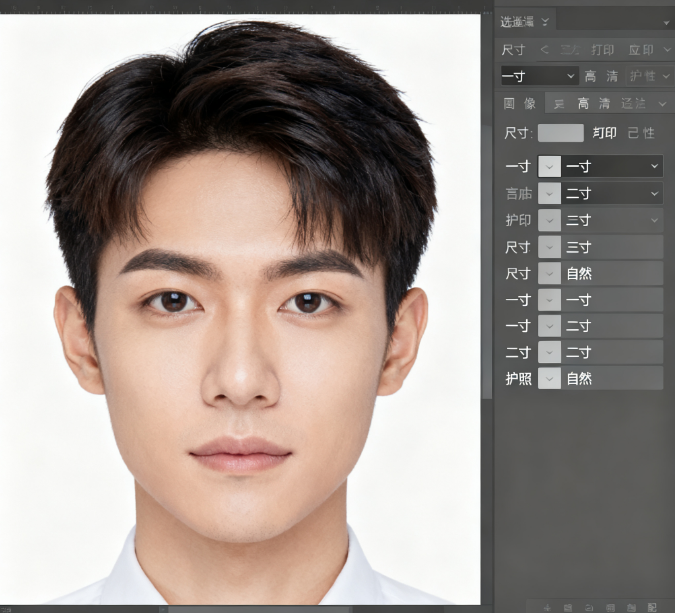Open the 二寸 value dropdown in the 言庙 row
The image size is (675, 613).
pos(613,193)
